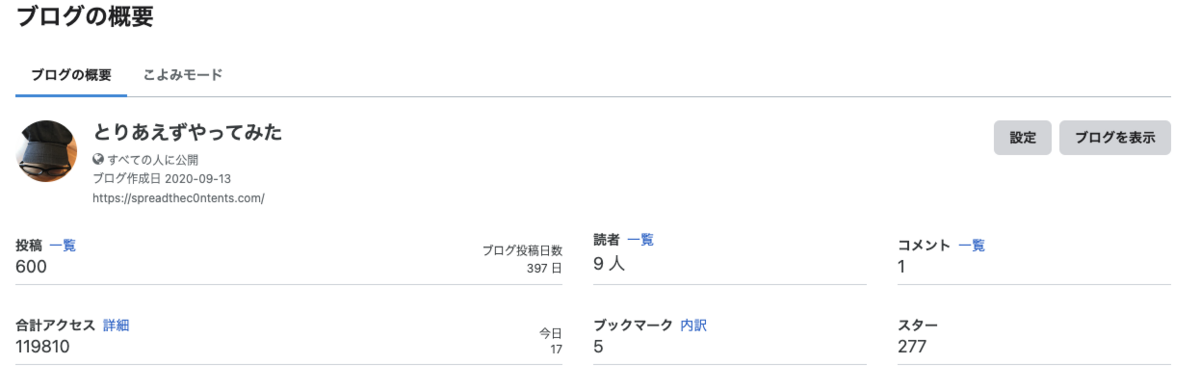
Task: Select the ブログの概要 tab
Action: tap(71, 75)
